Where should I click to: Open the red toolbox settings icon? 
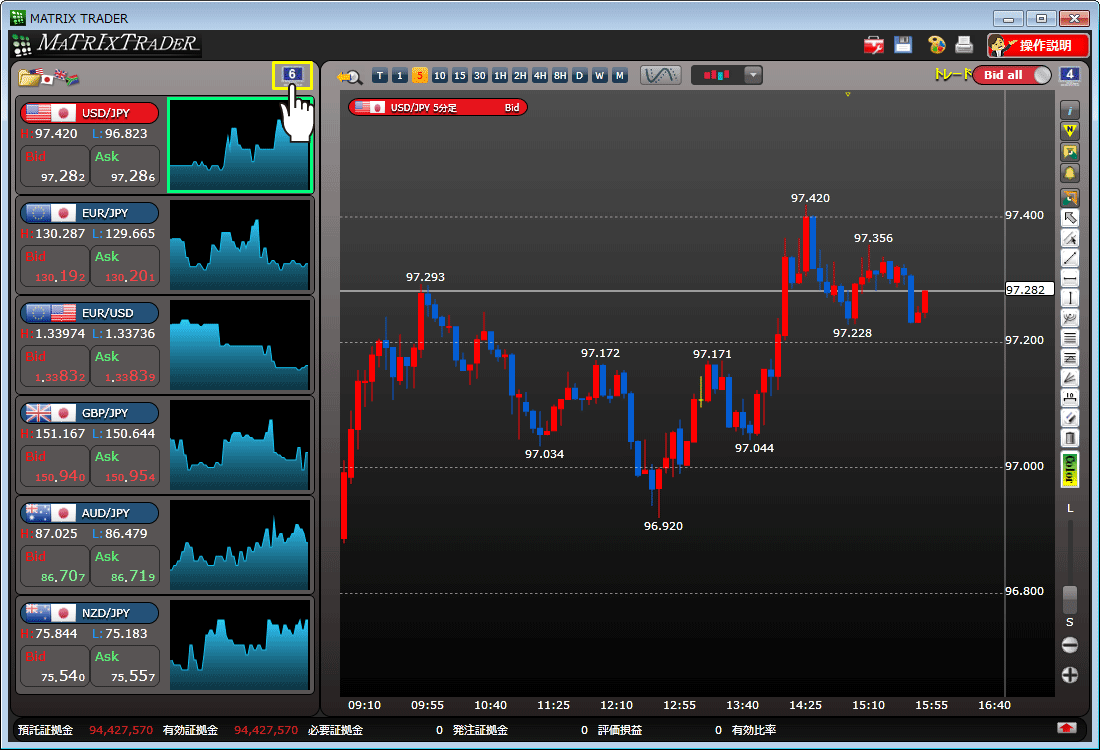click(873, 46)
